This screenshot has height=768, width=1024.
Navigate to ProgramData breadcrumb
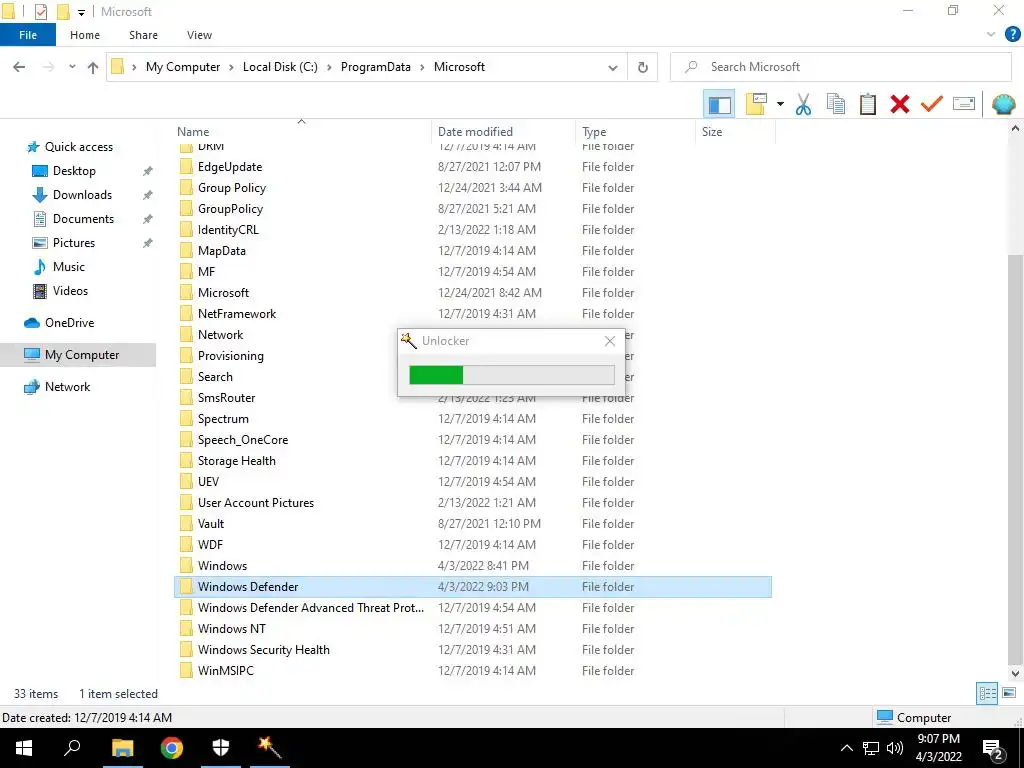376,67
